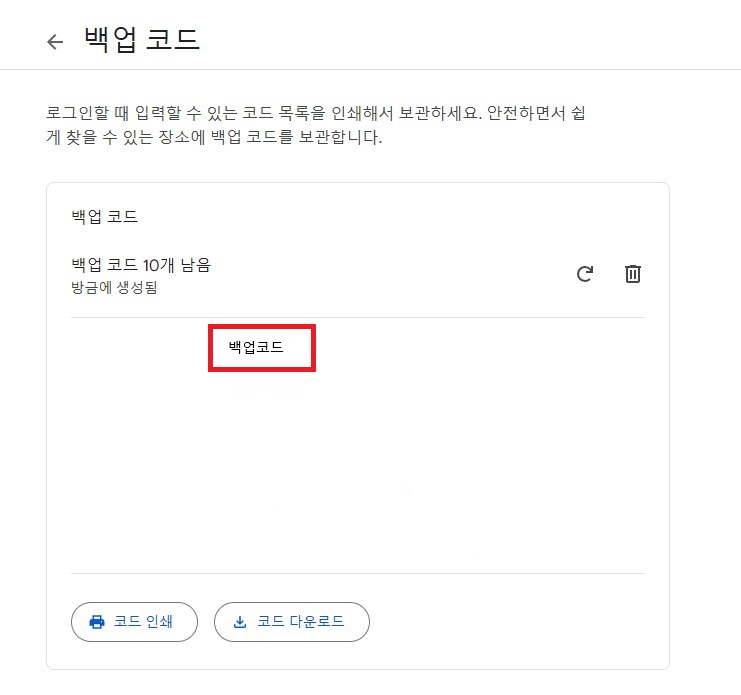Click the 백업 코드 10개 남음 text
Image resolution: width=741 pixels, height=695 pixels.
point(141,265)
